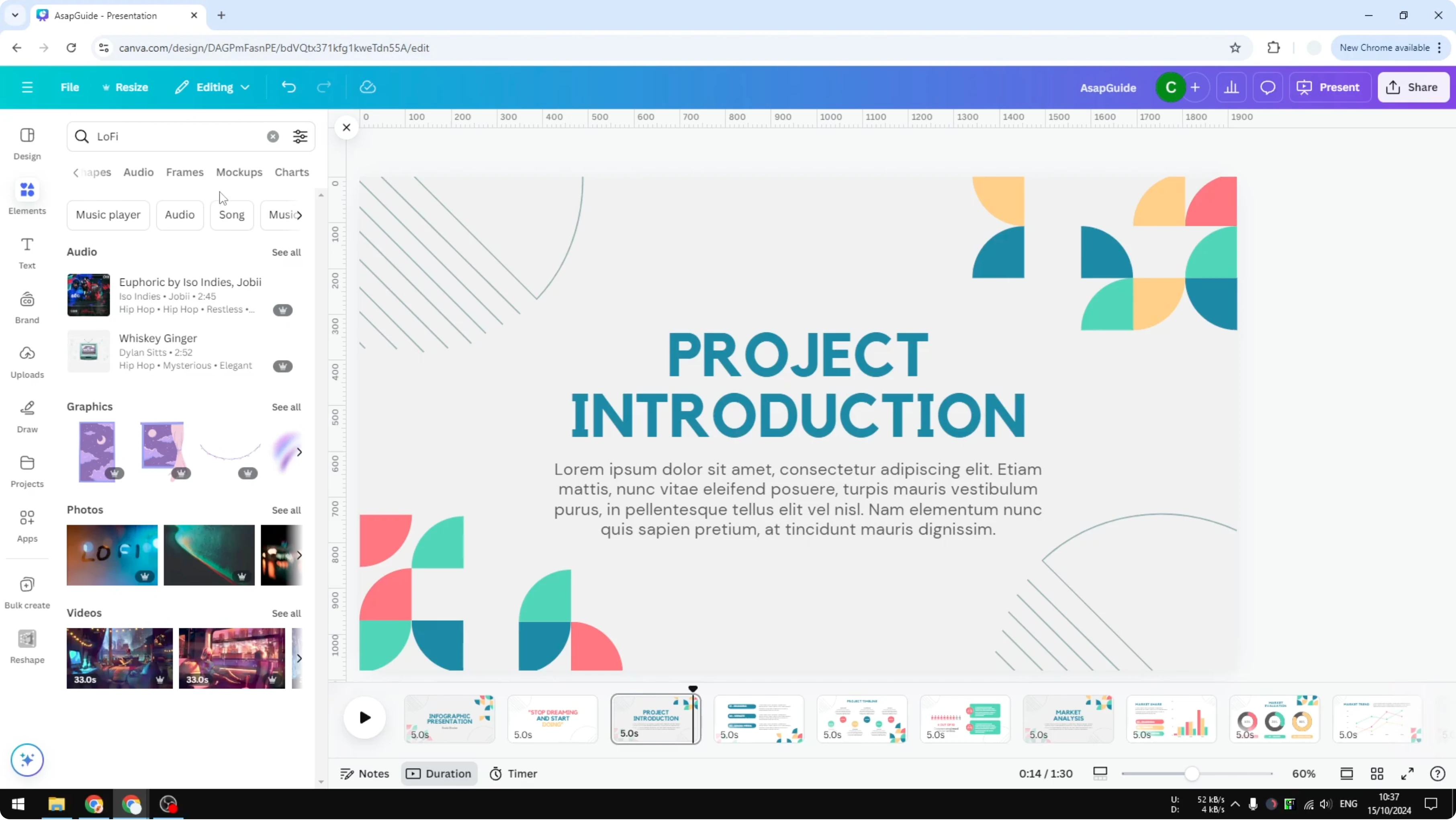Open the Magic assistant sparkle button

(x=27, y=759)
